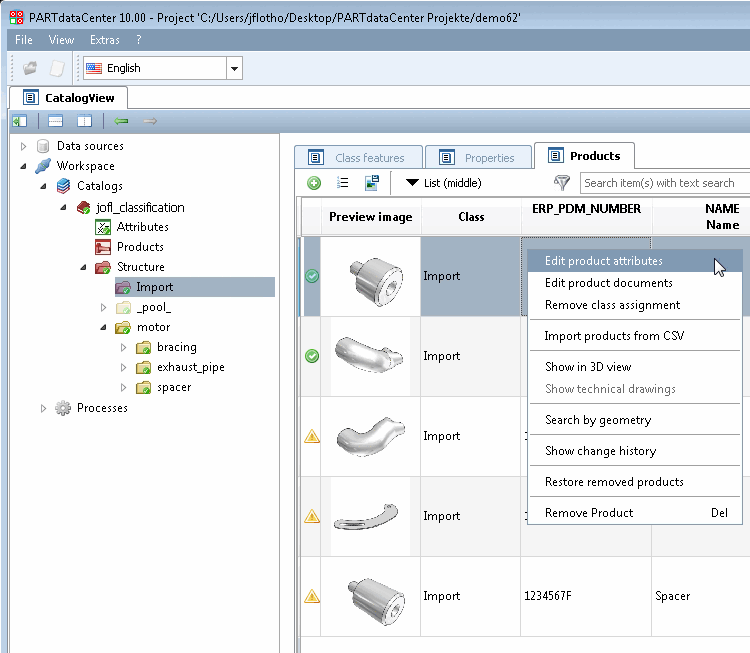Click the open project folder icon
Viewport: 750px width, 653px height.
point(30,68)
